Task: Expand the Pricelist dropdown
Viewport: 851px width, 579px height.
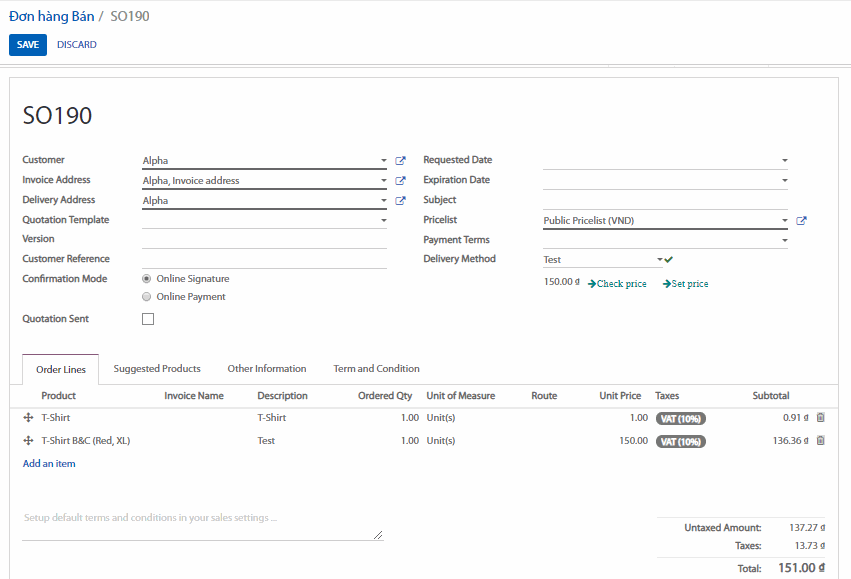Action: pos(785,221)
